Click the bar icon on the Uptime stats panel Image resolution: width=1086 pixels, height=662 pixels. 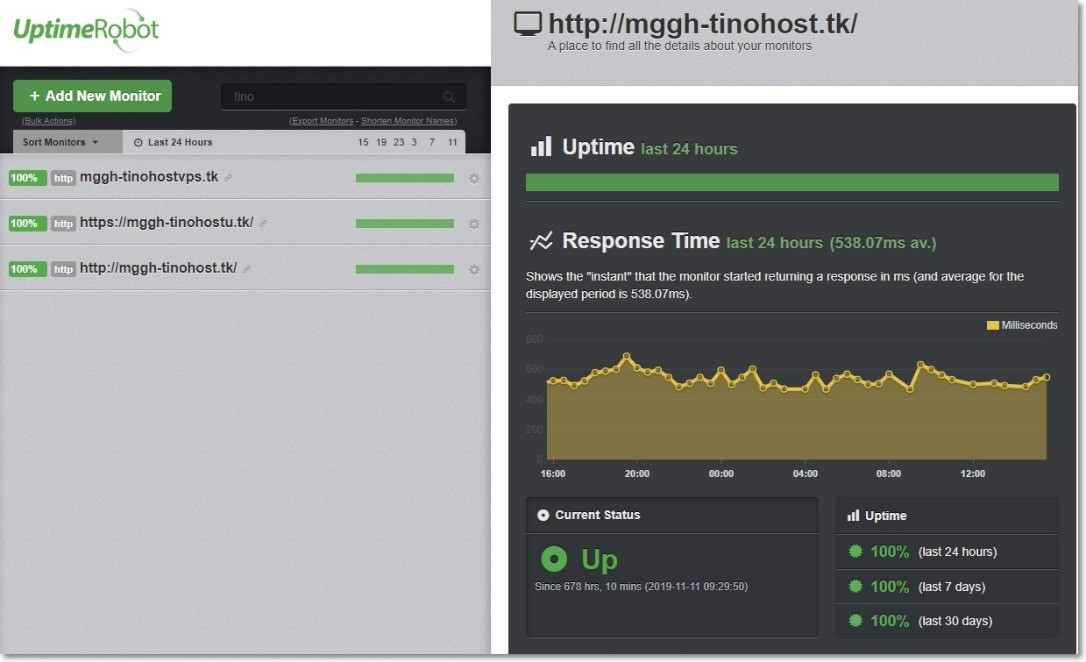[853, 516]
